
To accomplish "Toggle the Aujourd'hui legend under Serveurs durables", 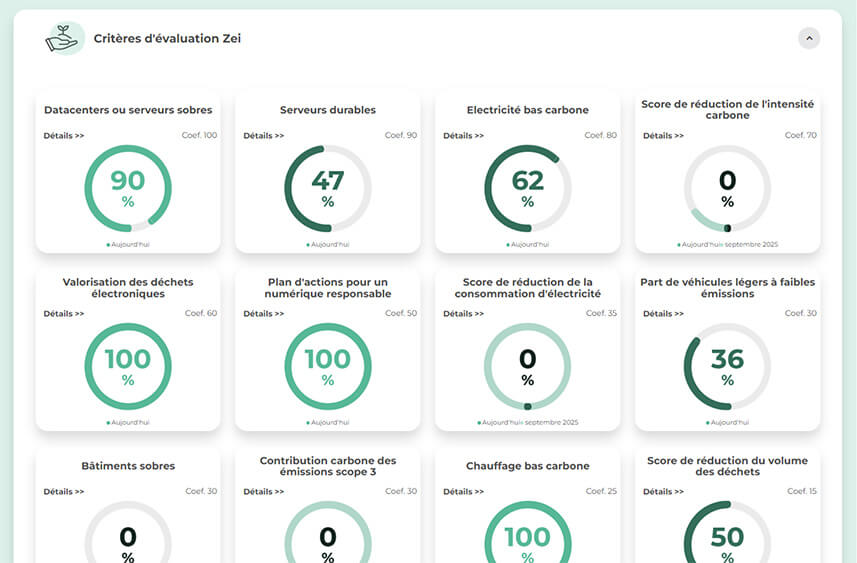I will pyautogui.click(x=328, y=244).
